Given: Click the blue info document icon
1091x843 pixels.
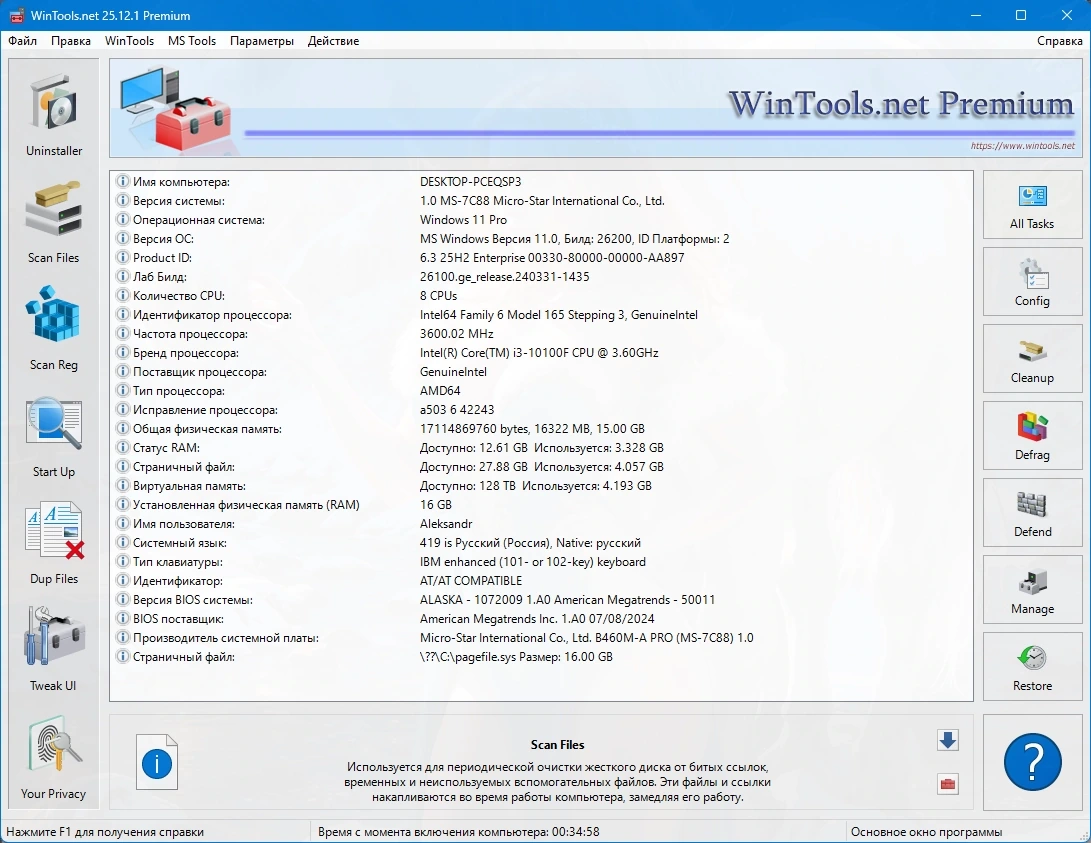Looking at the screenshot, I should point(157,763).
